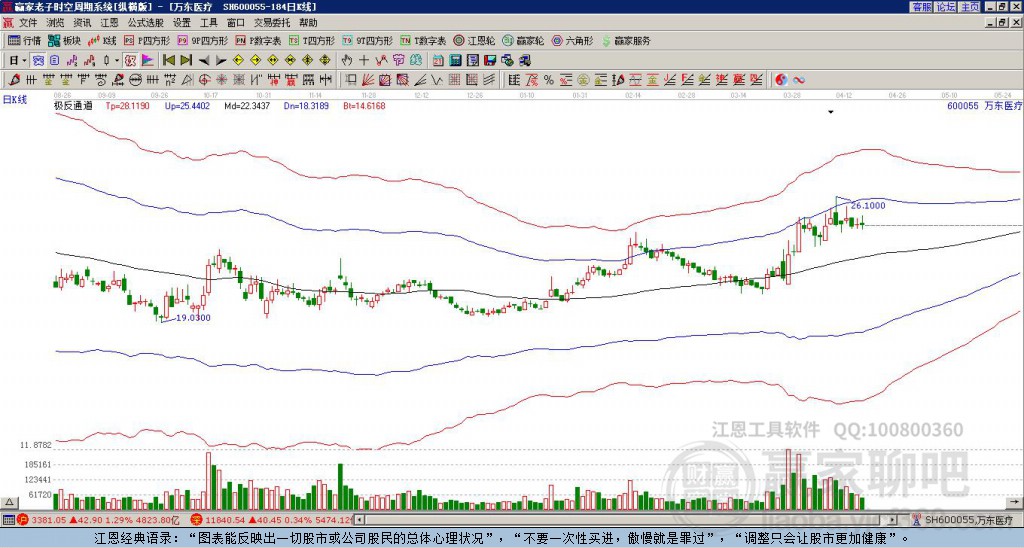Click the 客服 customer service button
The width and height of the screenshot is (1024, 548).
click(x=921, y=7)
